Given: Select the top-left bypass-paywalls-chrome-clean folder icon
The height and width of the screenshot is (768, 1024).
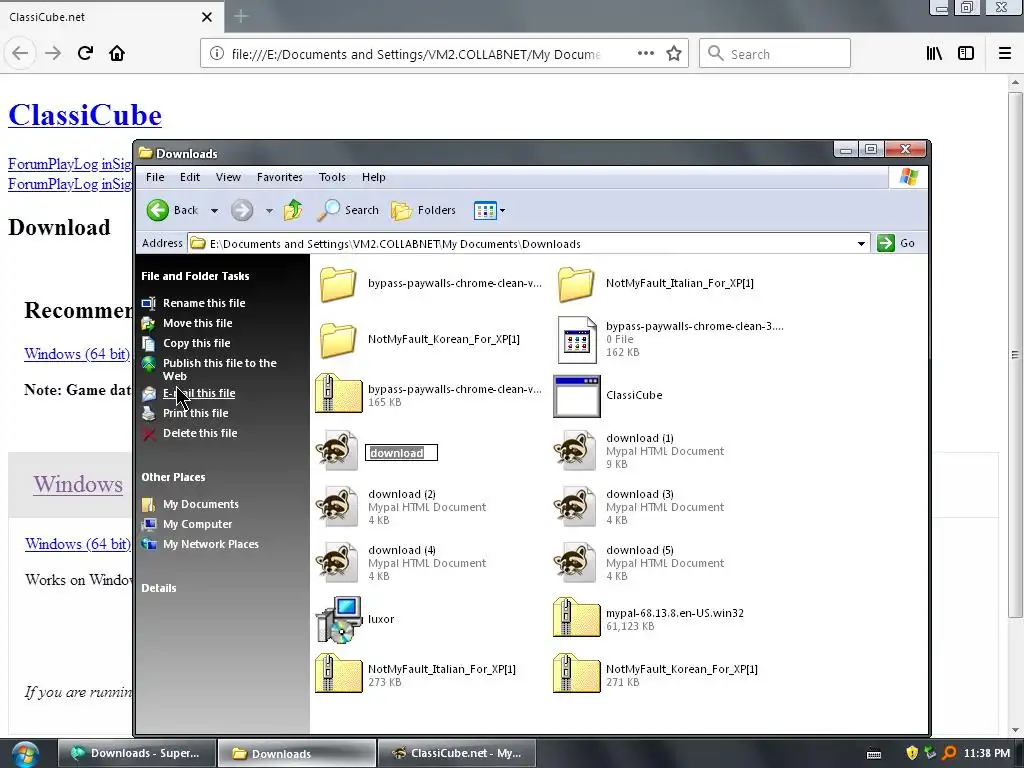Looking at the screenshot, I should (338, 284).
